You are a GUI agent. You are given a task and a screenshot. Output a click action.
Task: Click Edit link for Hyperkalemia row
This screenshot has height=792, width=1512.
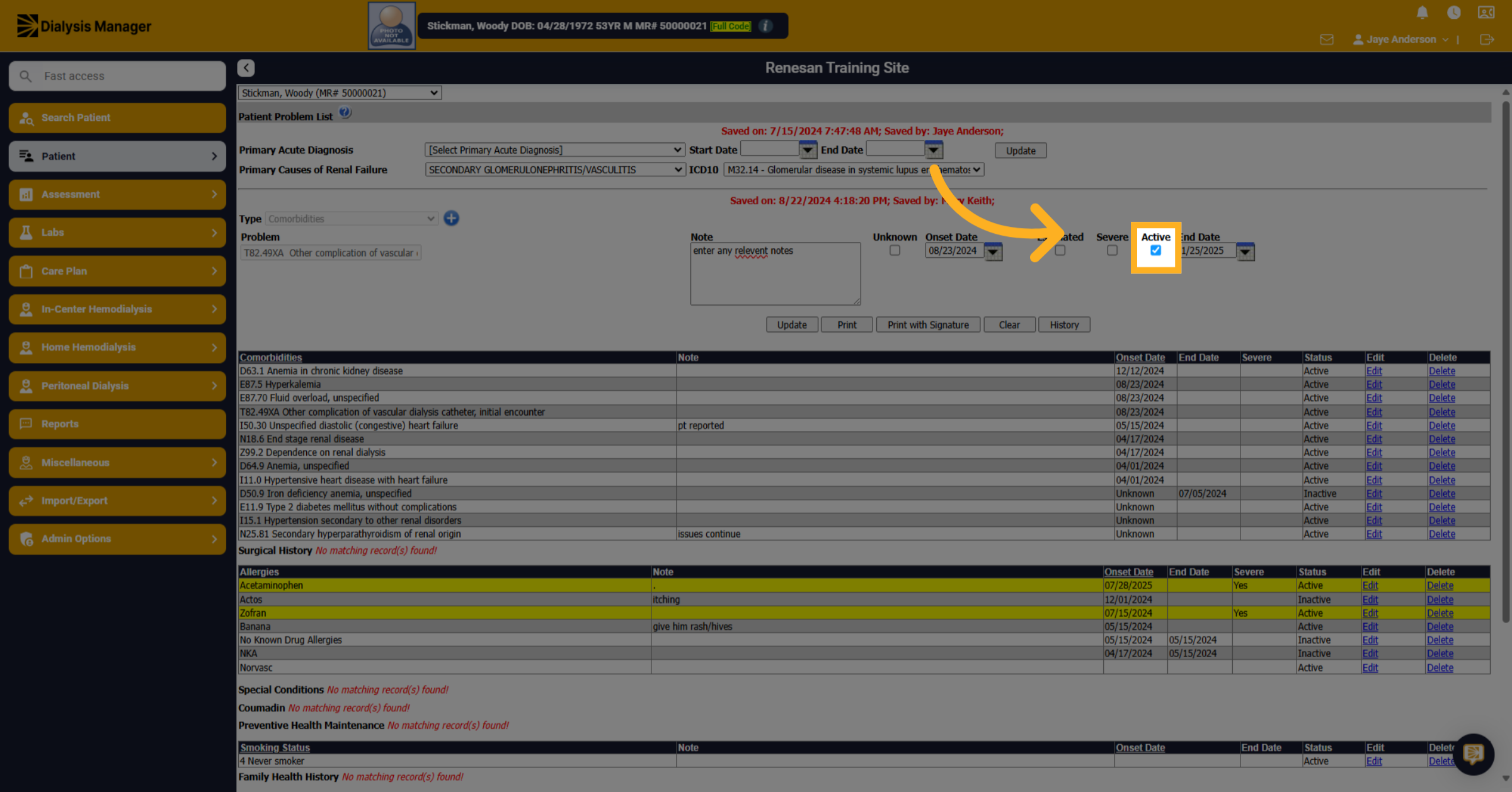(1374, 384)
